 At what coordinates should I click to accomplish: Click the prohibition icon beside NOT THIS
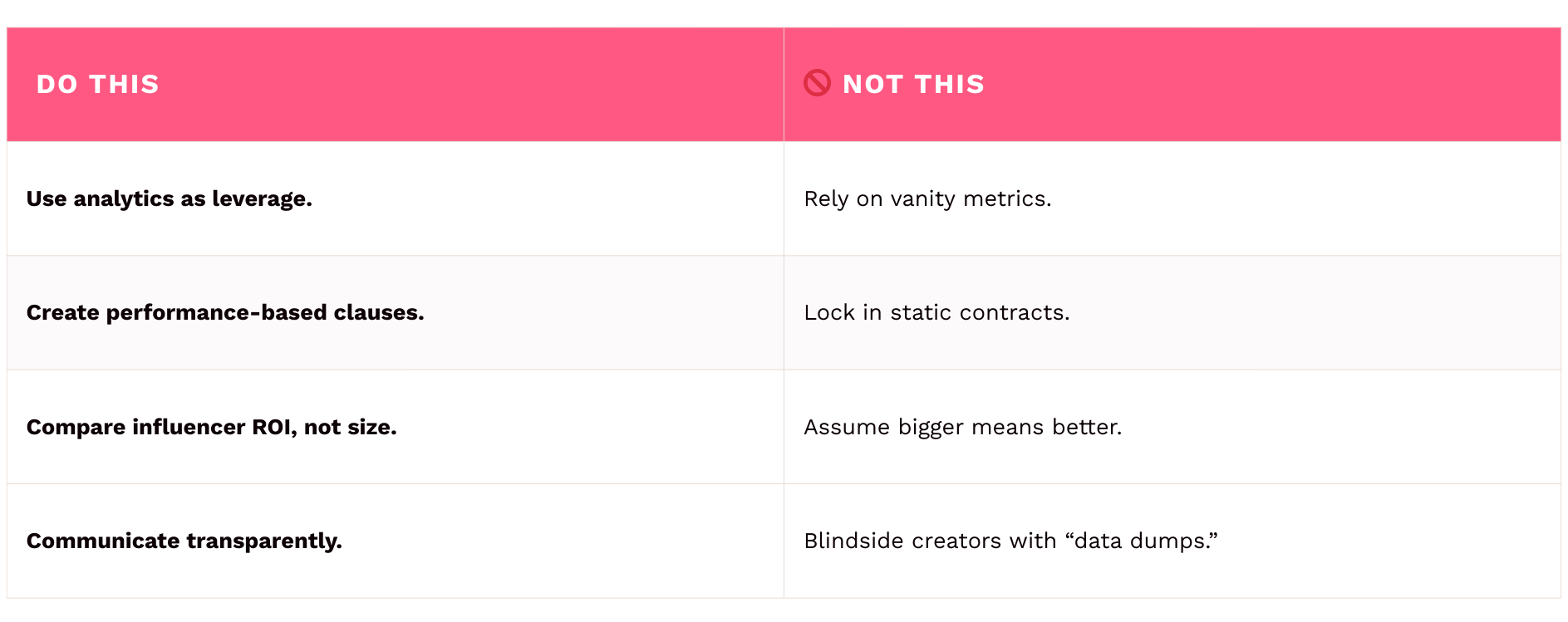click(817, 83)
